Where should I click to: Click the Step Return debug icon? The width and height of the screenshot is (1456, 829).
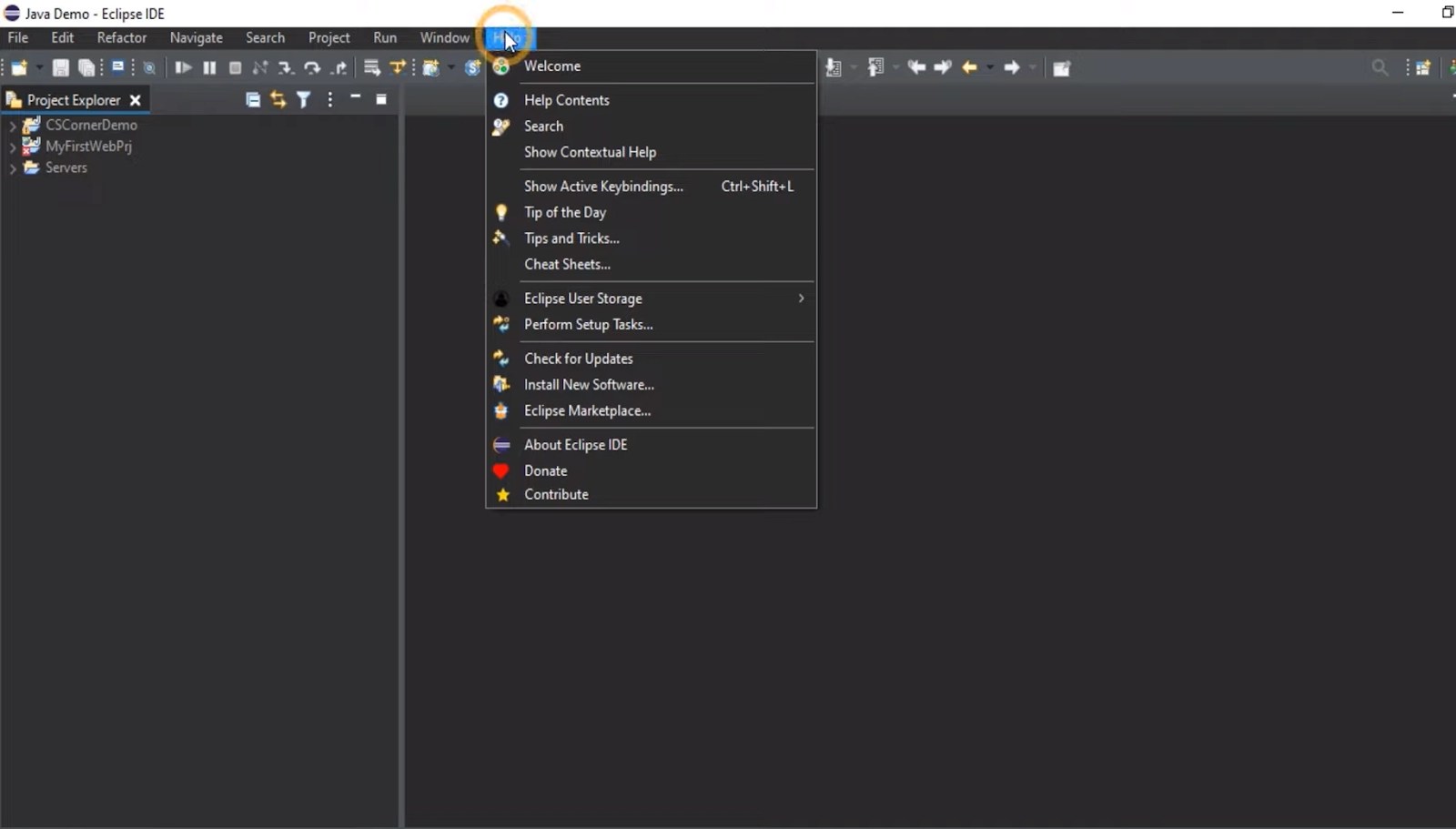pos(339,67)
